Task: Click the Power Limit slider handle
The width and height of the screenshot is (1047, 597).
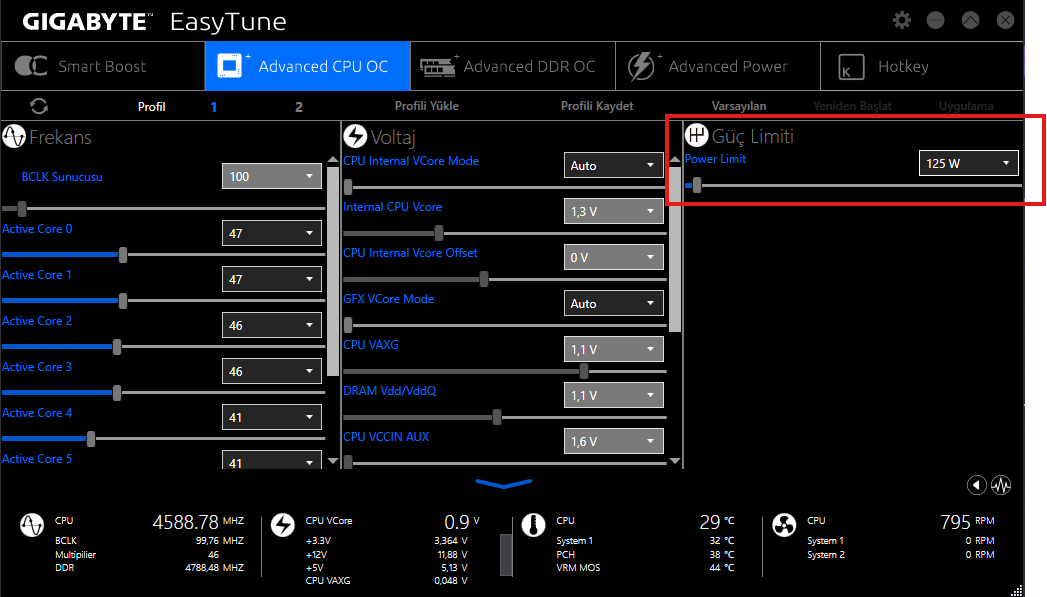Action: [x=696, y=185]
